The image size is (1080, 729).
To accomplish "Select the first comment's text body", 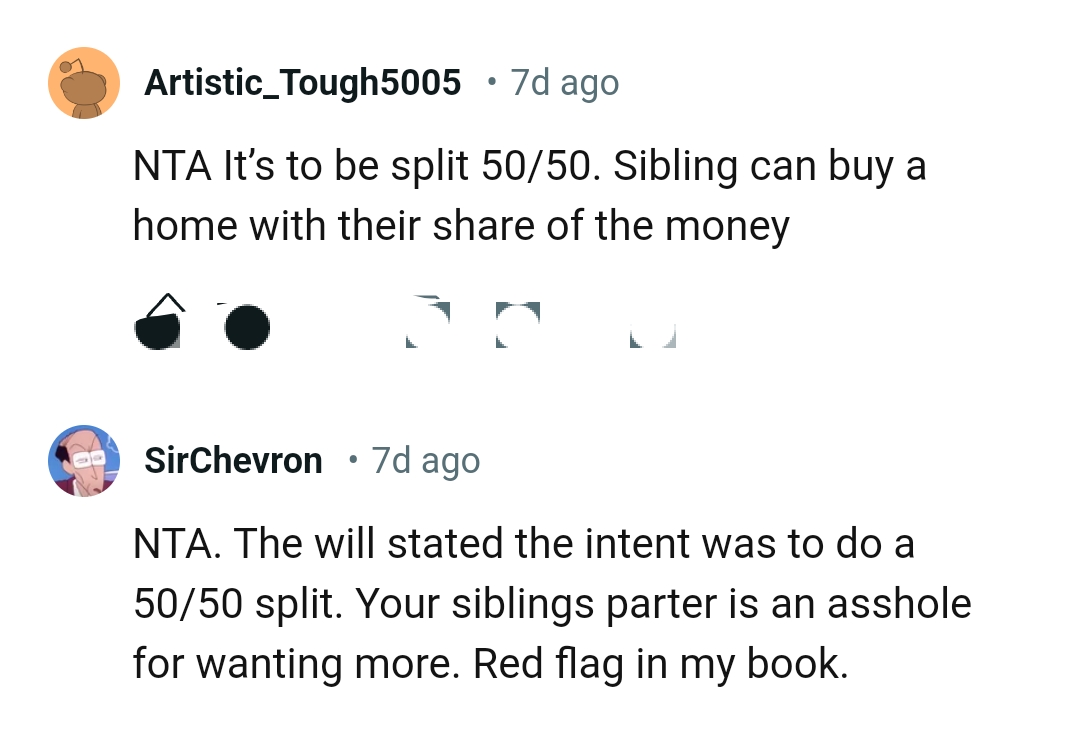I will click(529, 195).
